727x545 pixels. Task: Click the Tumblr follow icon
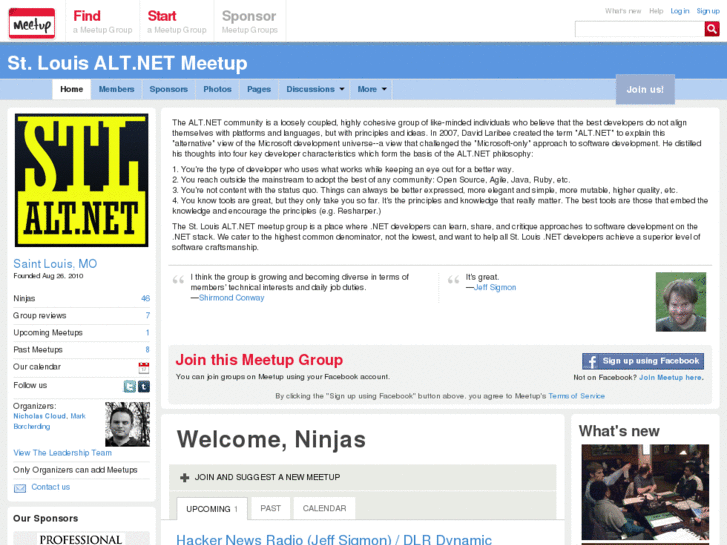(x=144, y=386)
